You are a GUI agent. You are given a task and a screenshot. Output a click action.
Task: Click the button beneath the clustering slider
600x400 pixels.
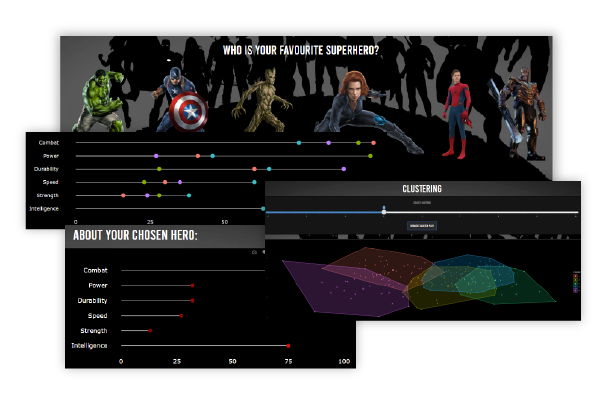click(422, 226)
